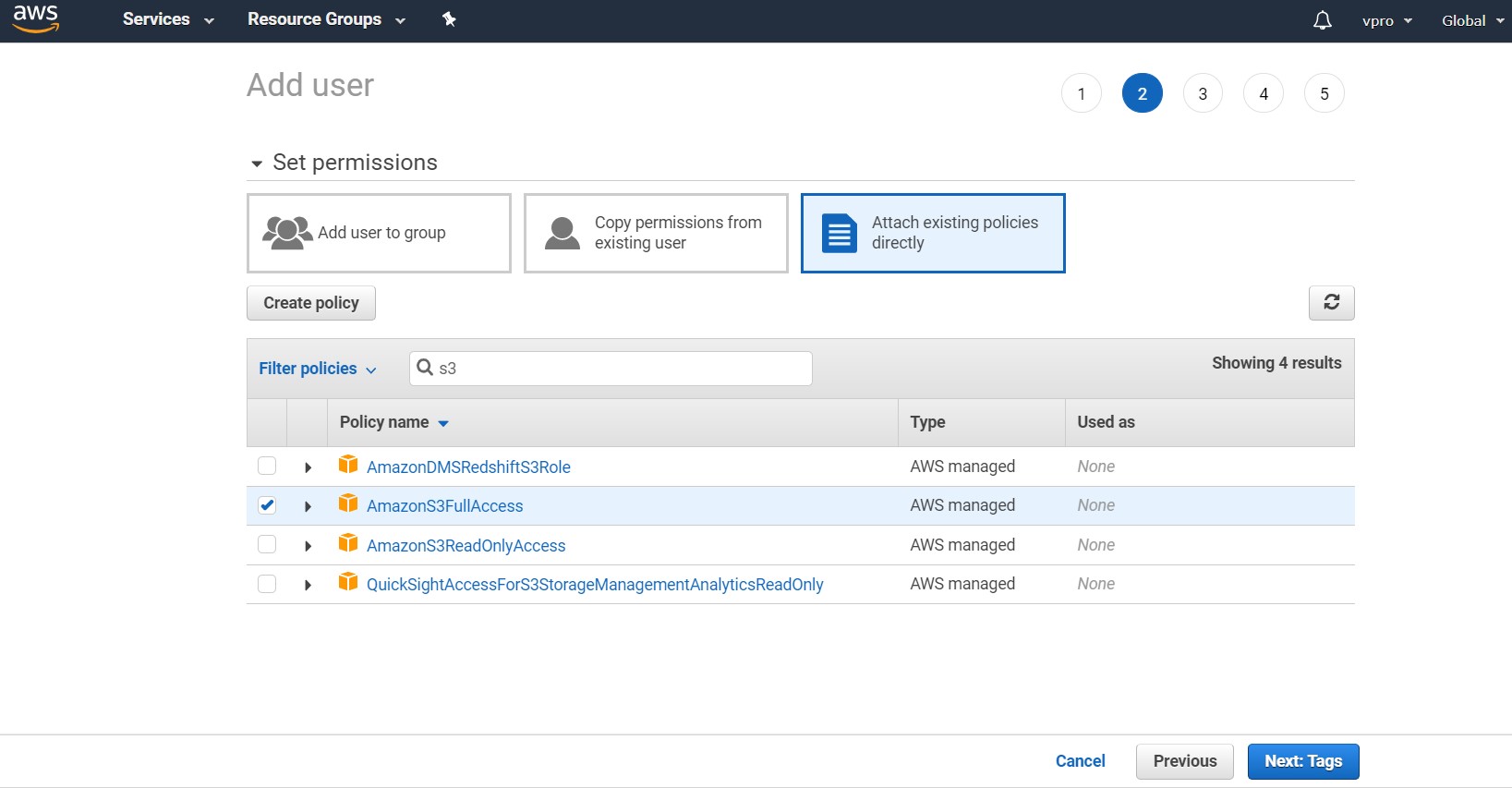The image size is (1512, 788).
Task: Check the AmazonS3ReadOnlyAccess checkbox
Action: point(267,545)
